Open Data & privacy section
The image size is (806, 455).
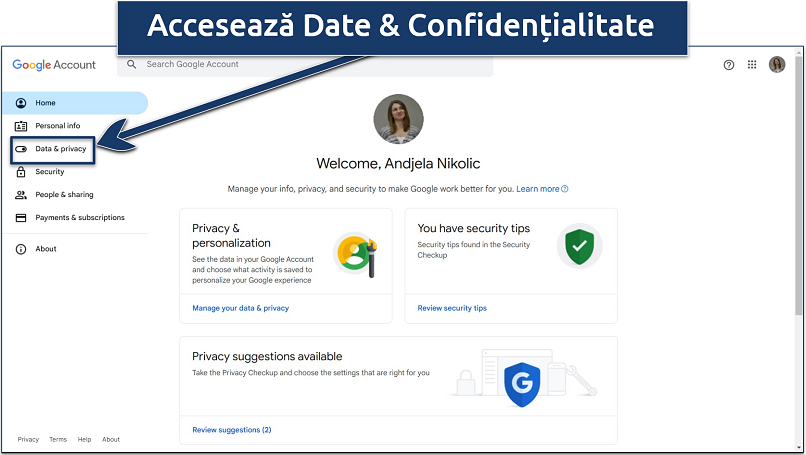click(61, 149)
